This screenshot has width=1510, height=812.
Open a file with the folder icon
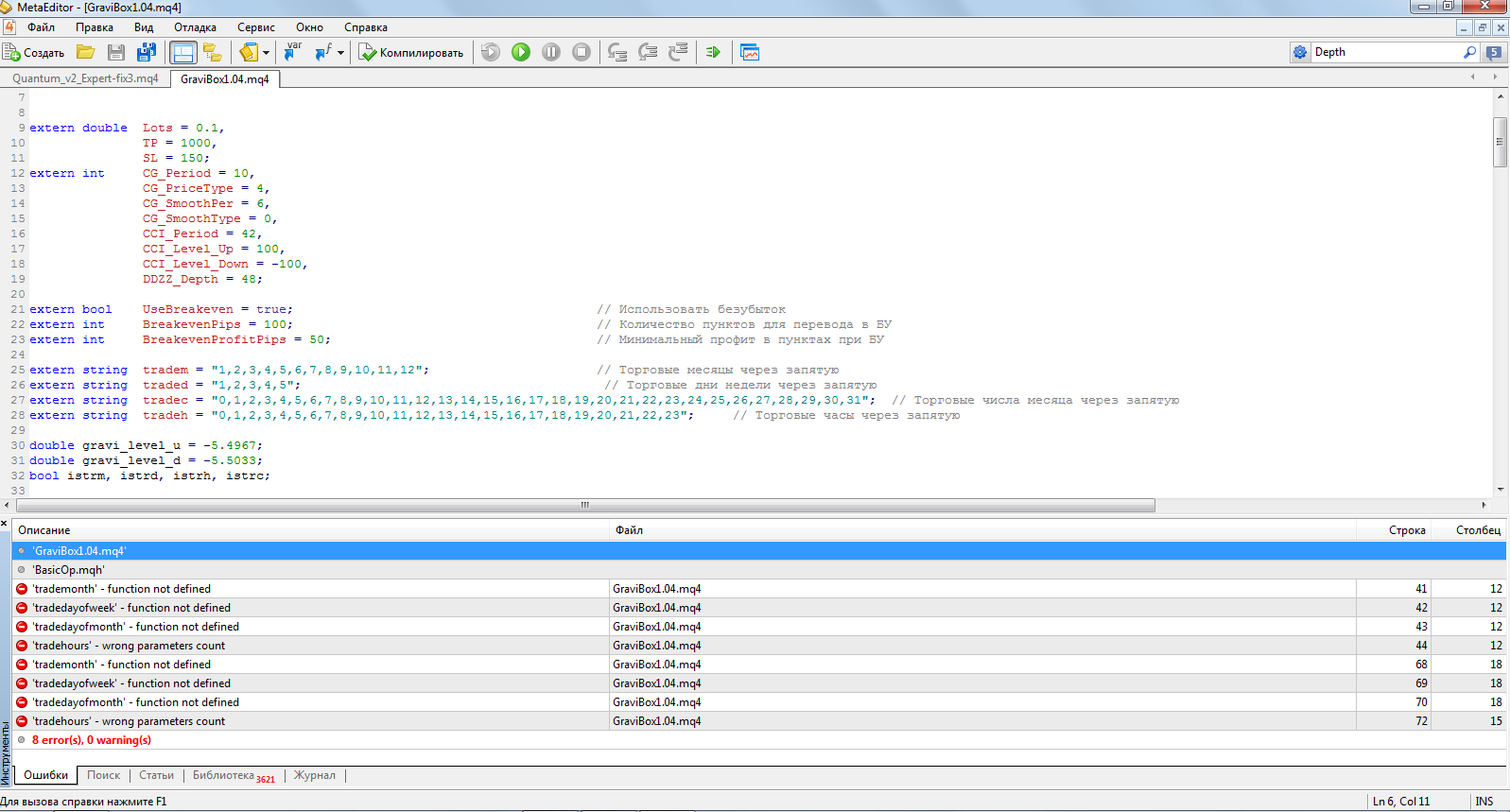point(86,52)
